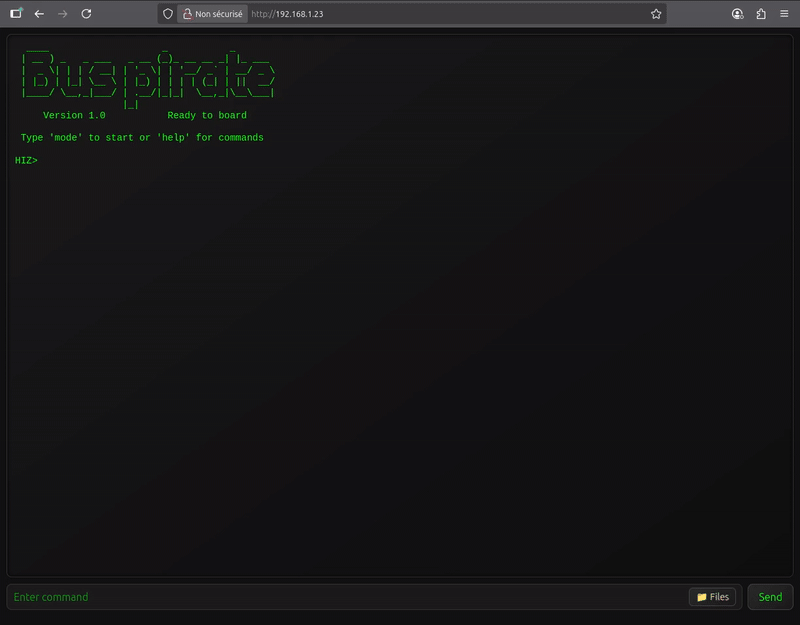Image resolution: width=800 pixels, height=625 pixels.
Task: Open the tracking protection shield icon
Action: point(168,14)
